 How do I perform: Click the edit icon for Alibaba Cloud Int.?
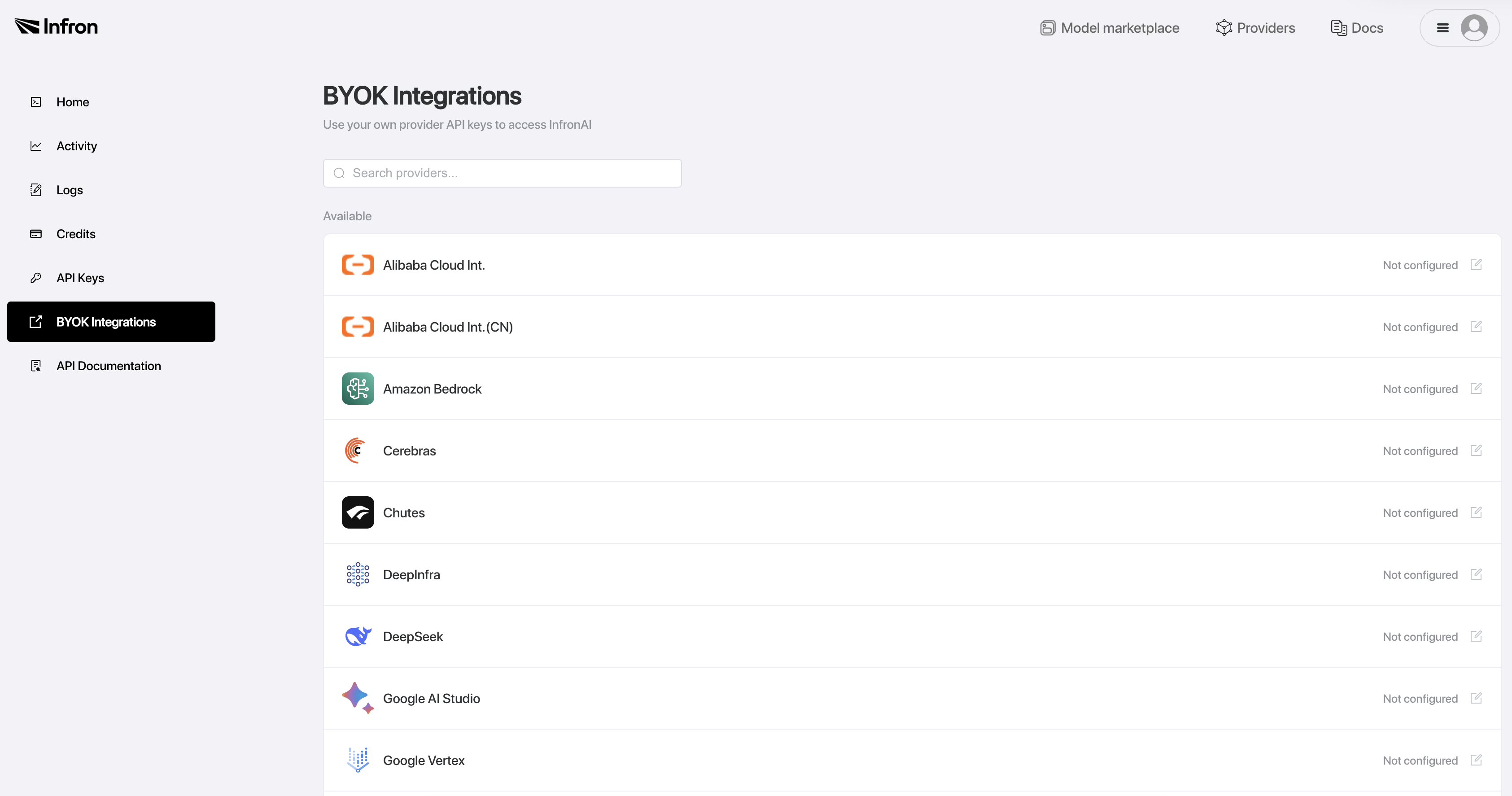[x=1476, y=265]
